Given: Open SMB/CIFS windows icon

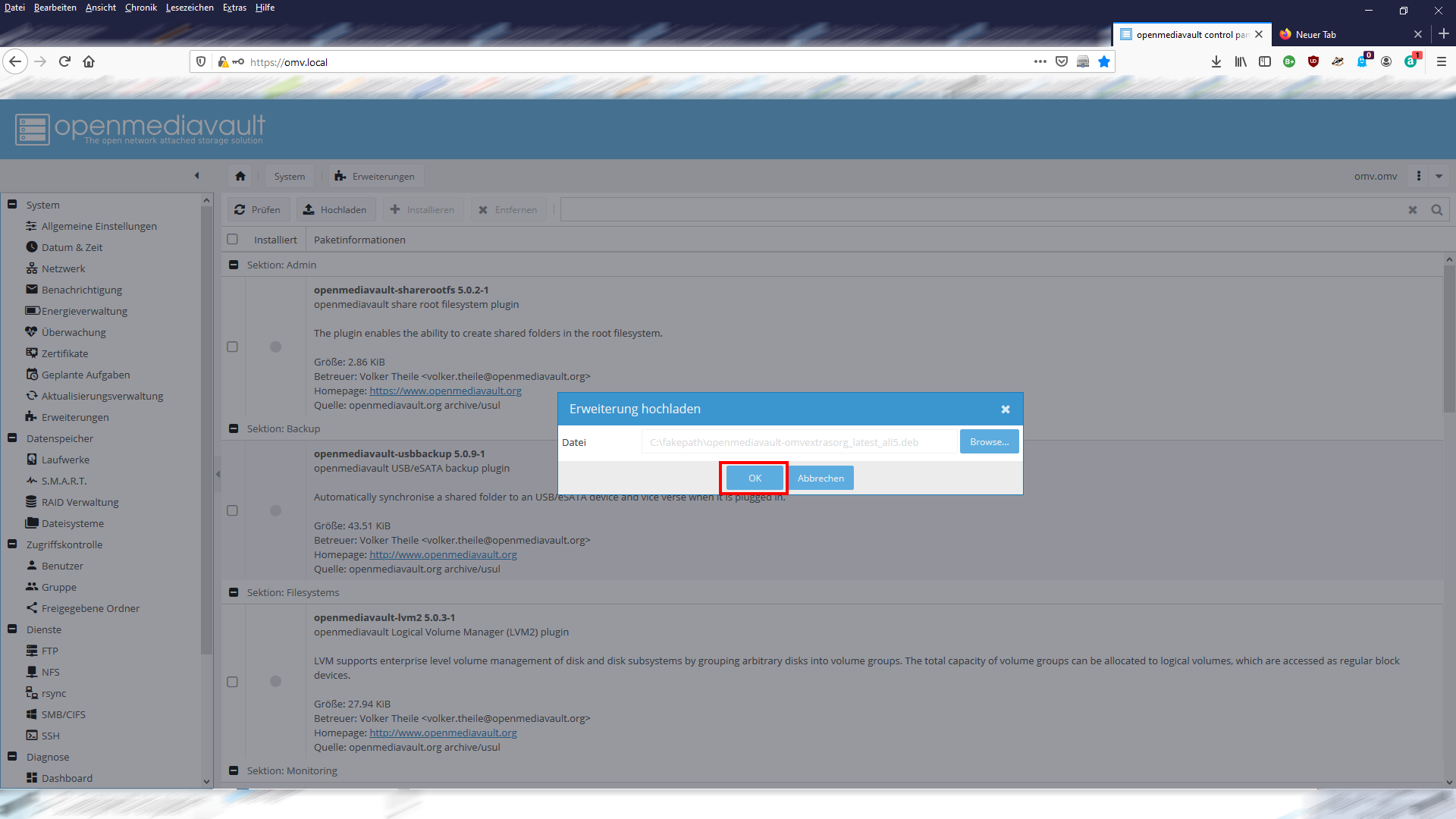Looking at the screenshot, I should pyautogui.click(x=32, y=714).
